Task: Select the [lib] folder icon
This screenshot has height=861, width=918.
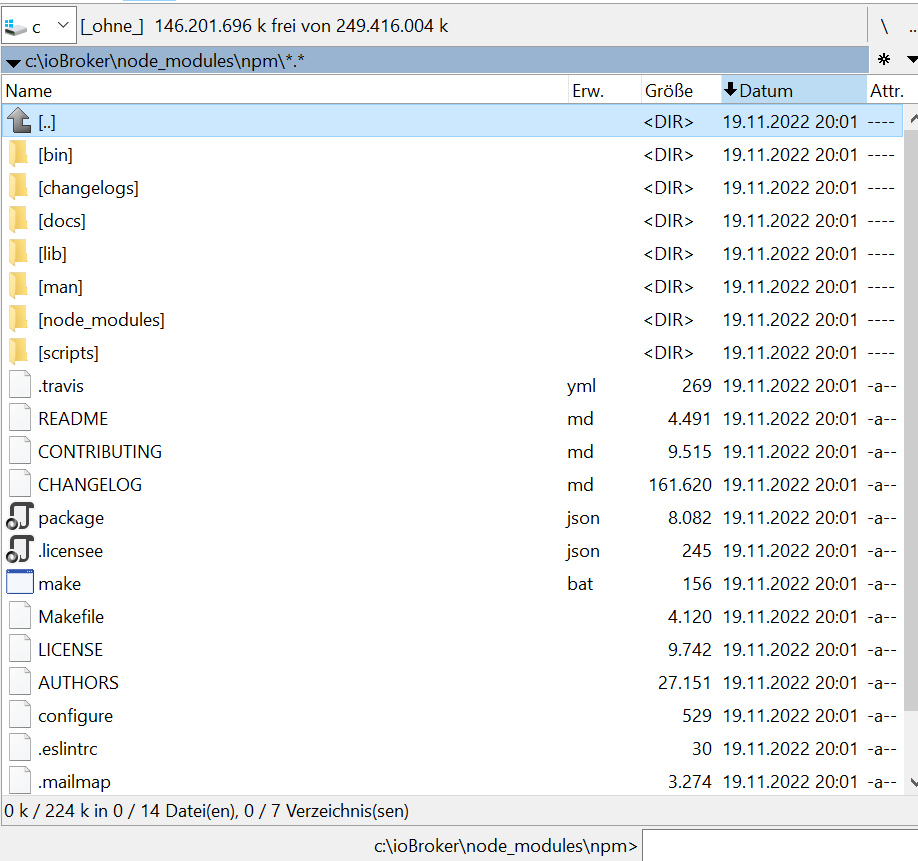Action: [x=19, y=253]
